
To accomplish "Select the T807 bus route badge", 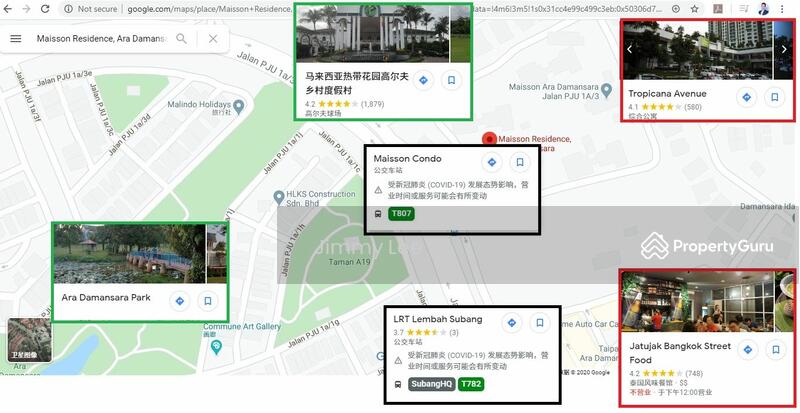I will click(402, 213).
